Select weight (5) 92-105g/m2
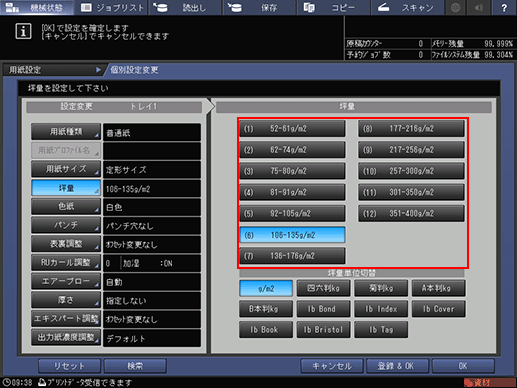Image resolution: width=517 pixels, height=388 pixels. (x=292, y=213)
